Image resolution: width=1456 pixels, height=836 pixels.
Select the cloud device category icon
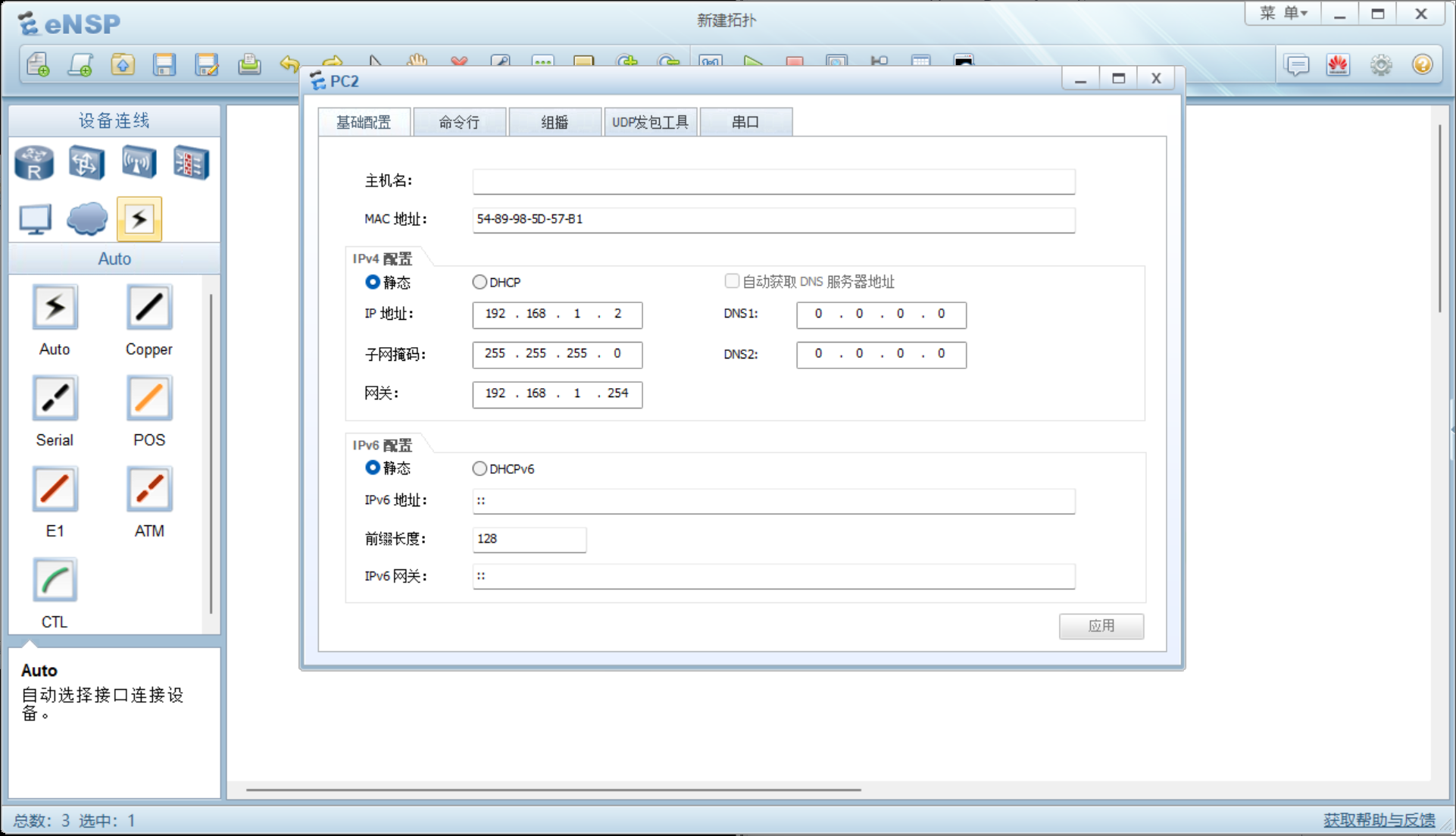click(87, 218)
